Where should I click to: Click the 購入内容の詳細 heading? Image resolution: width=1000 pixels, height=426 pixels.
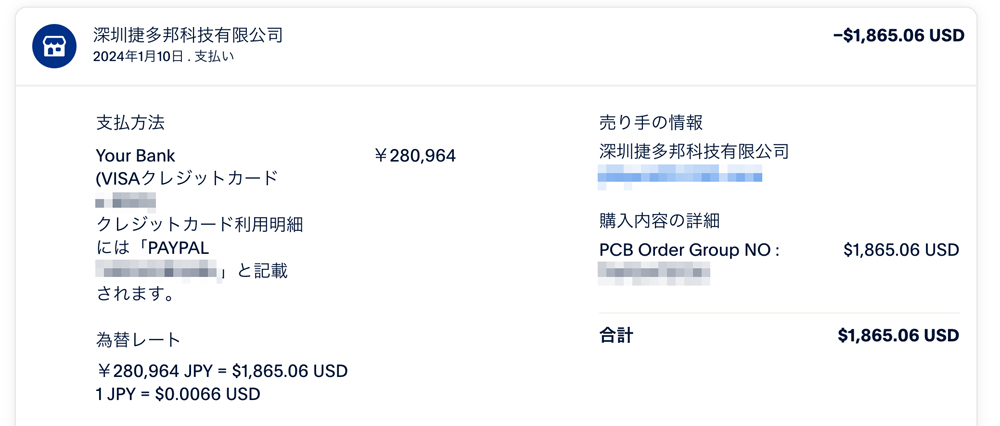(659, 221)
